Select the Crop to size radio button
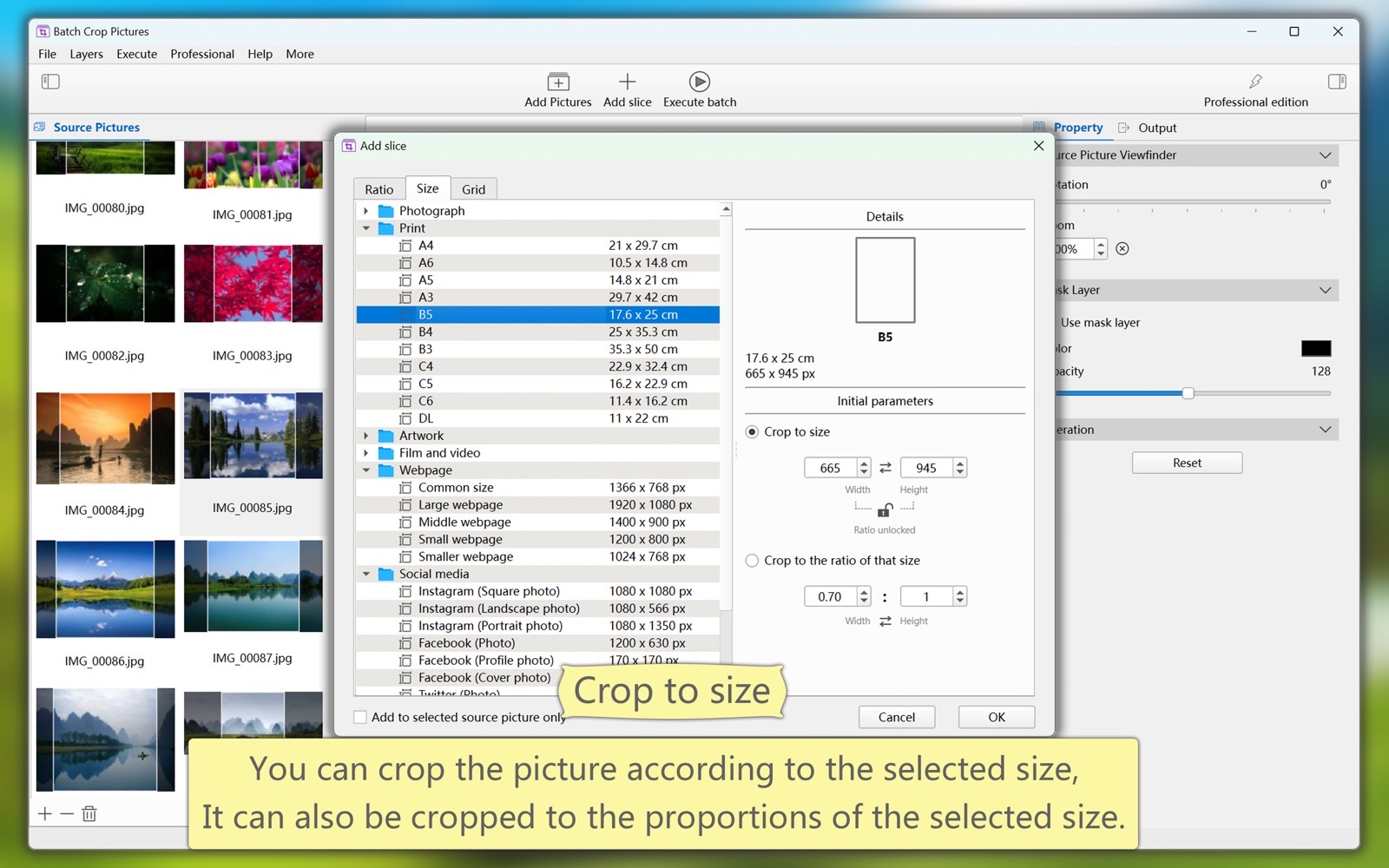 pos(753,432)
